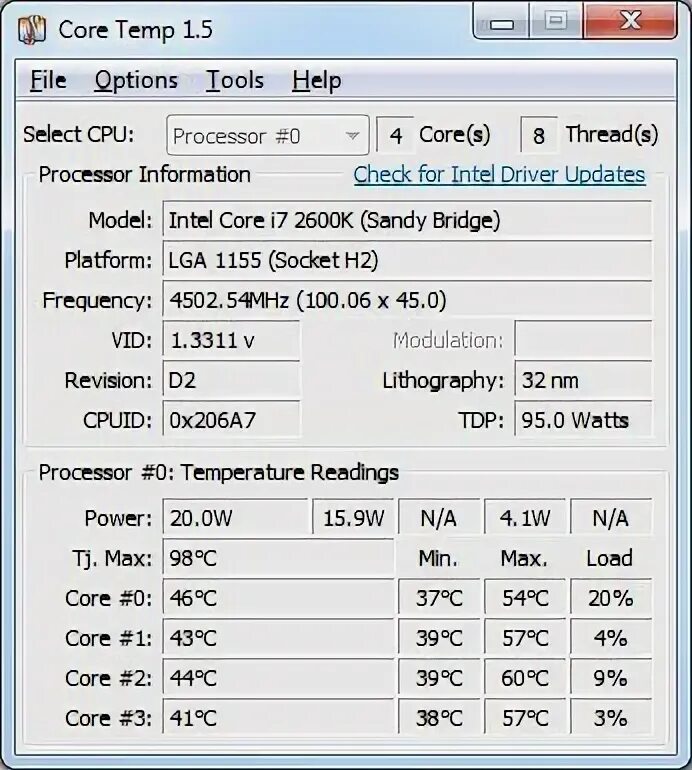Click Core #0 temperature 46°C

(x=278, y=598)
